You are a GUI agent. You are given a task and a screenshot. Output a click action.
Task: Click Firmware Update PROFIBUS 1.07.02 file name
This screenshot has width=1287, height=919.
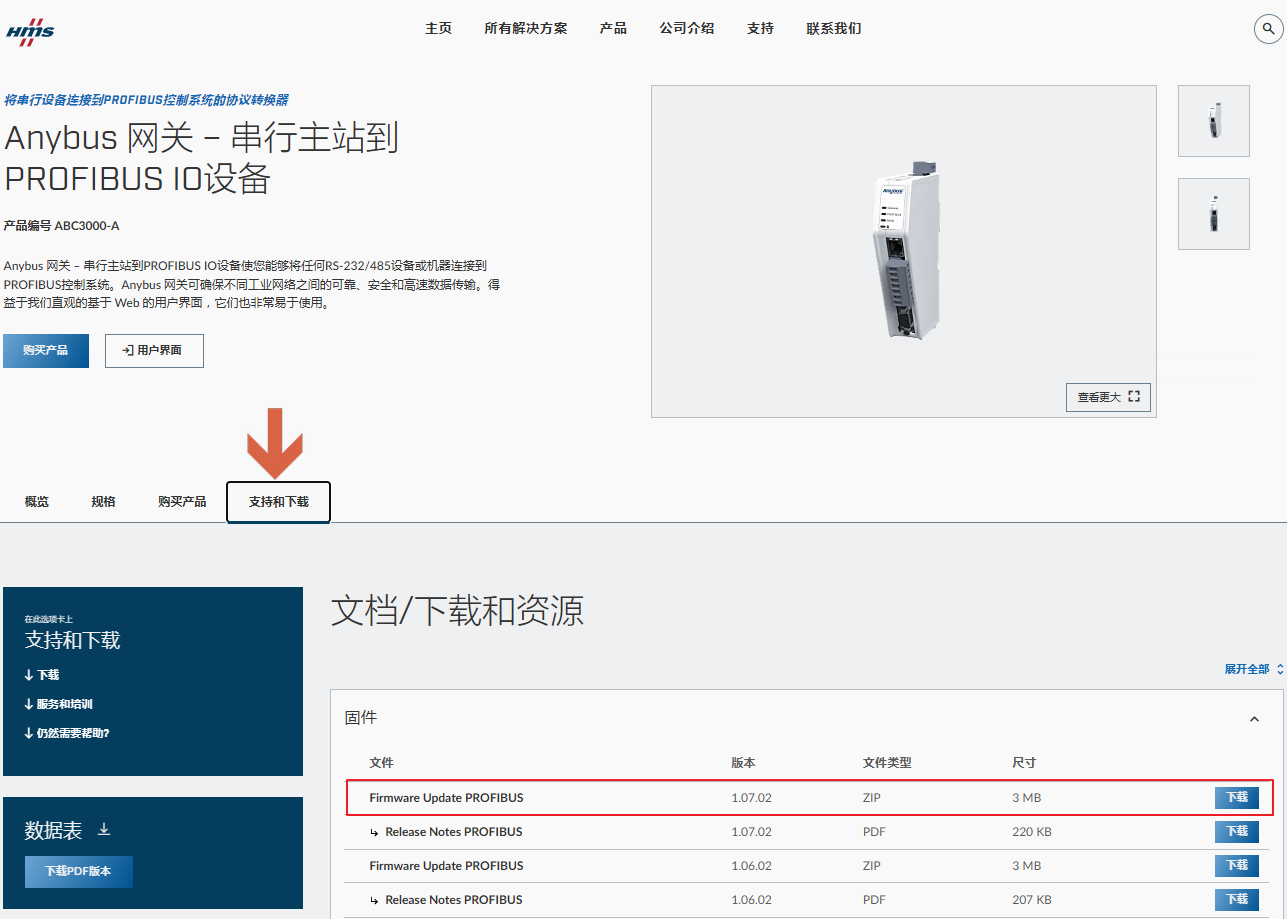coord(446,798)
